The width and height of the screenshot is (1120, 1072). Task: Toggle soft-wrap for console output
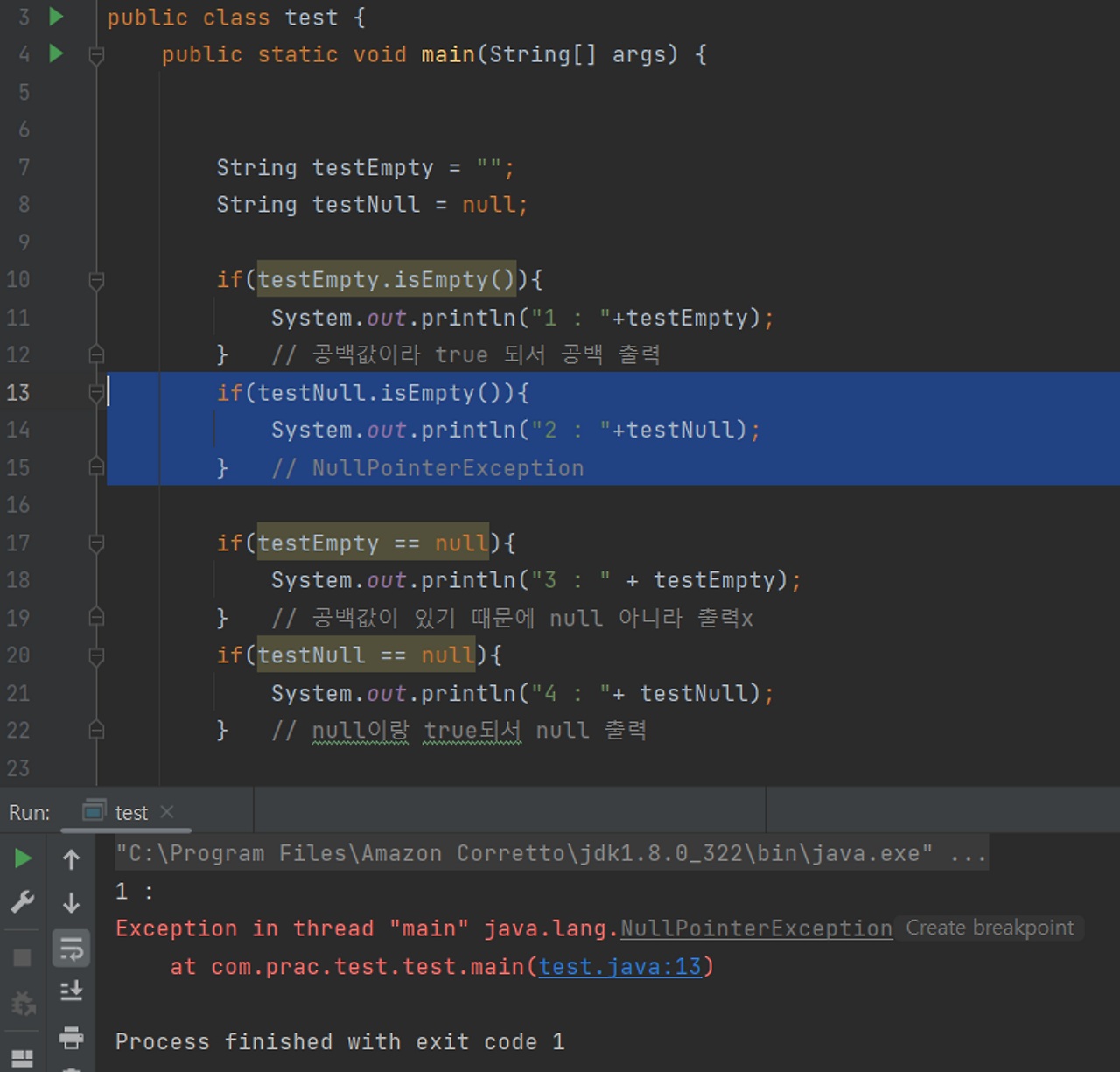click(x=71, y=948)
